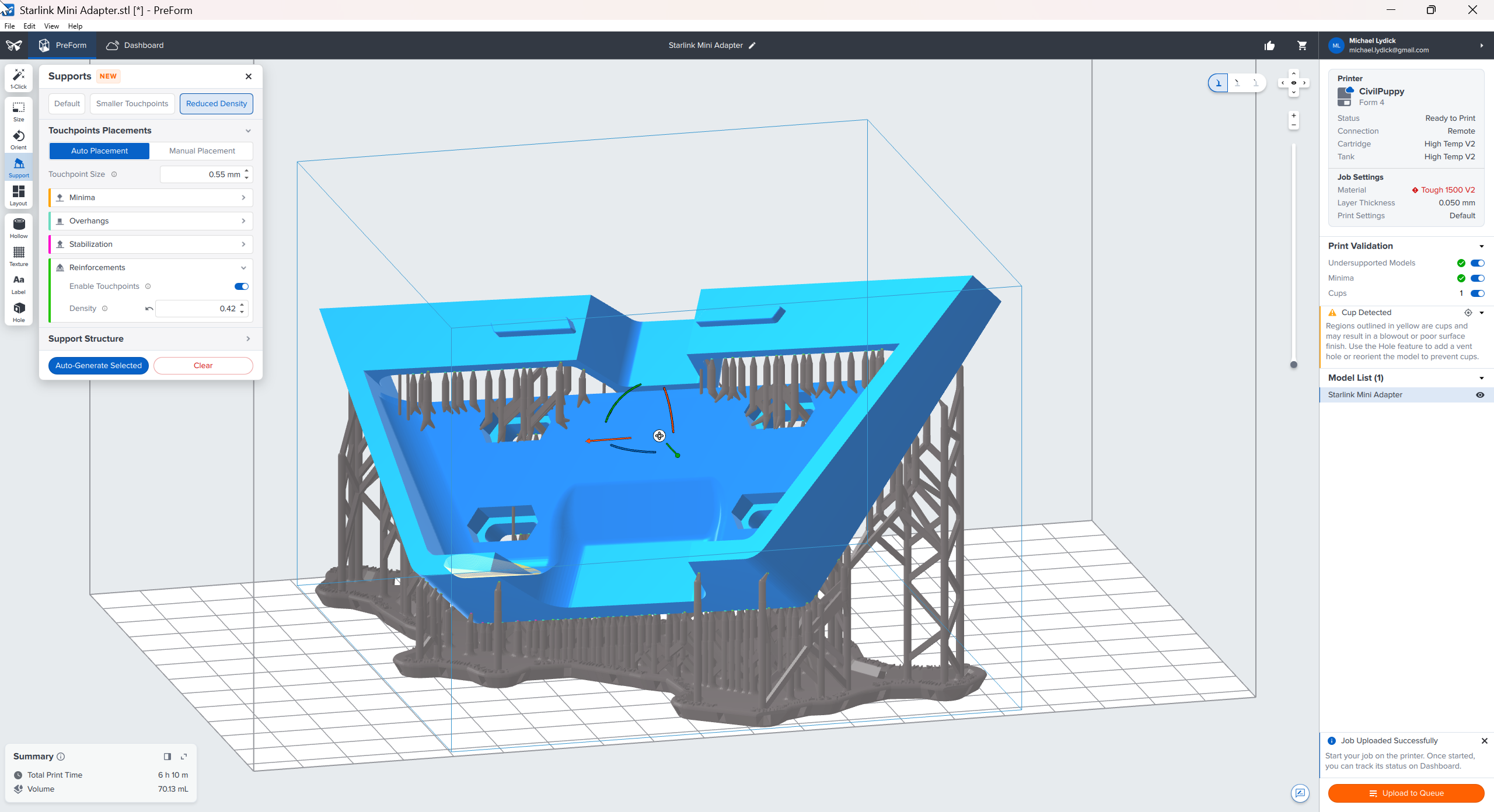The width and height of the screenshot is (1494, 812).
Task: Collapse the Reinforcements section
Action: pos(151,268)
